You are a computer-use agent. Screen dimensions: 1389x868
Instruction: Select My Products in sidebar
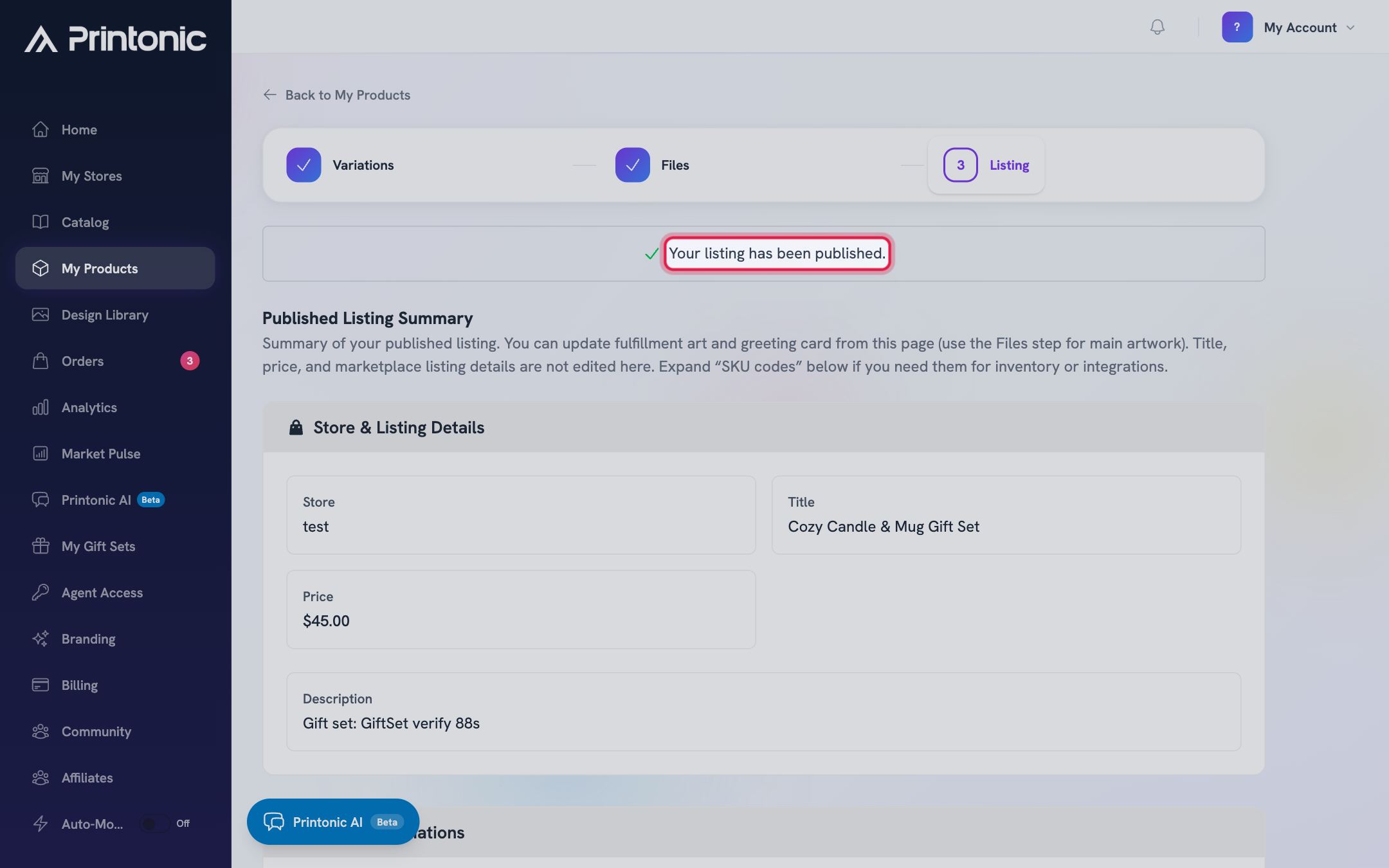[x=115, y=268]
